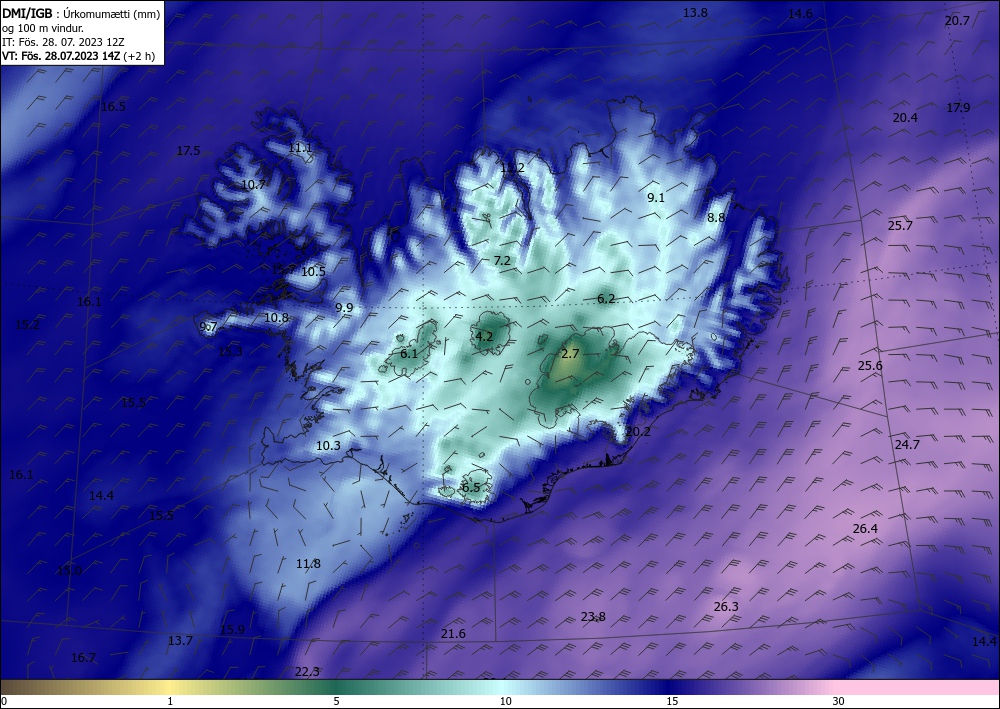Click the colour scale label 15
1000x709 pixels.
pyautogui.click(x=672, y=701)
